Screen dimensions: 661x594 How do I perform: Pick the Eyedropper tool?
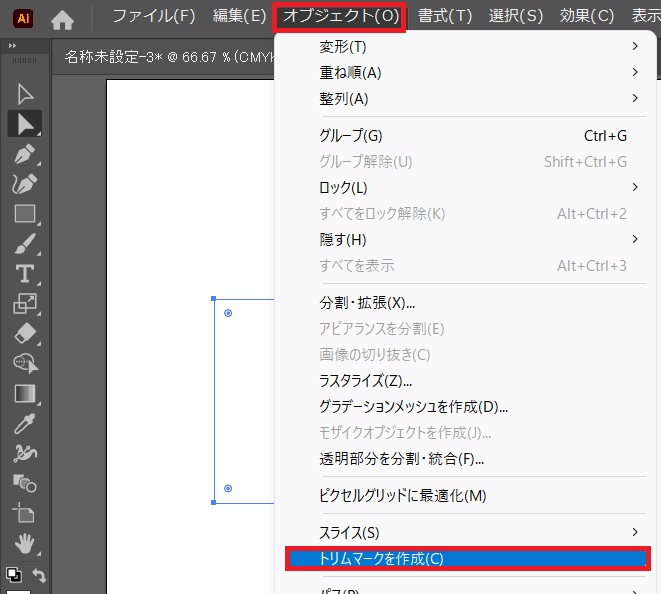pos(25,423)
